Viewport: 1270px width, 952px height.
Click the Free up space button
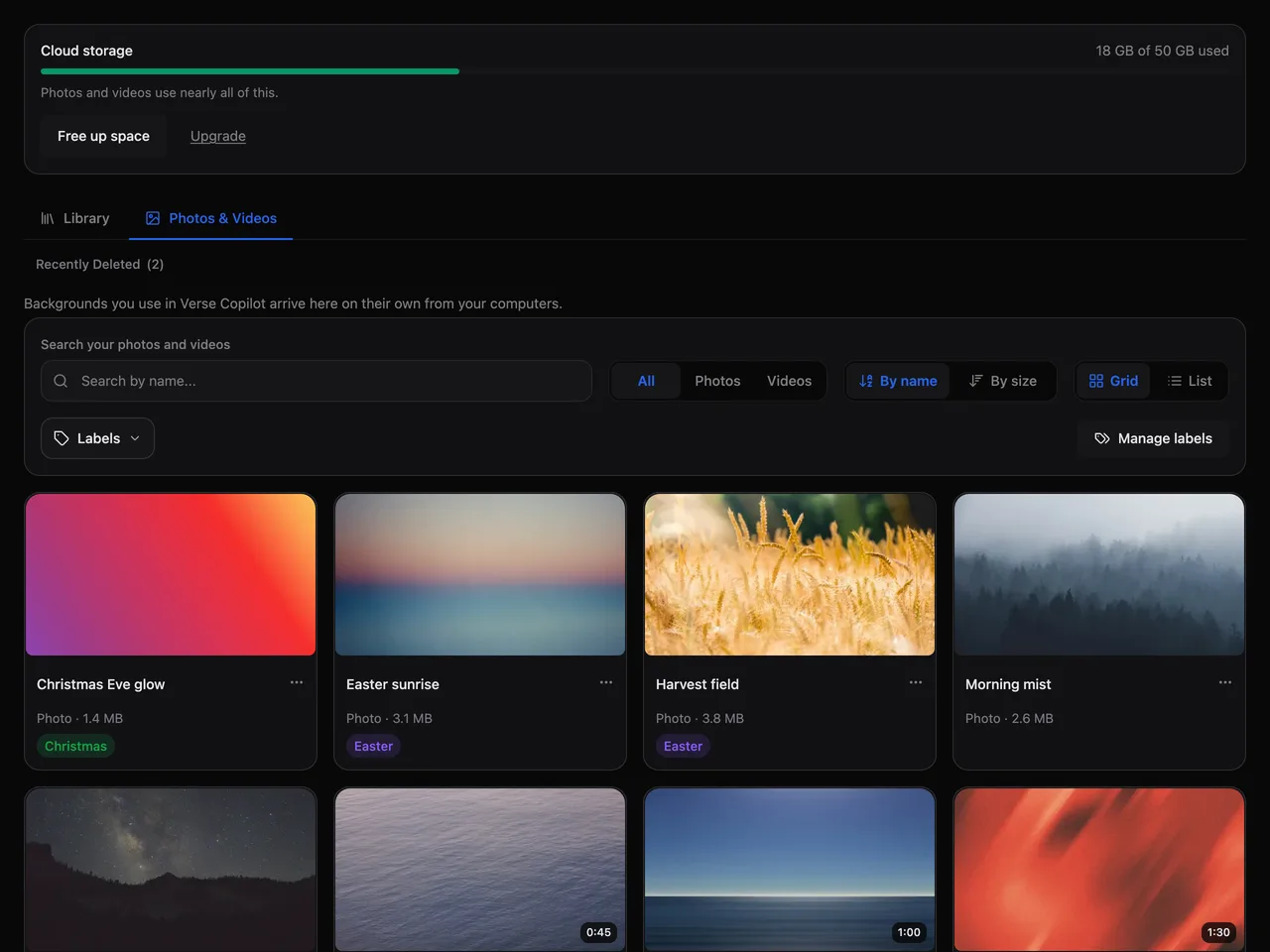pyautogui.click(x=103, y=136)
